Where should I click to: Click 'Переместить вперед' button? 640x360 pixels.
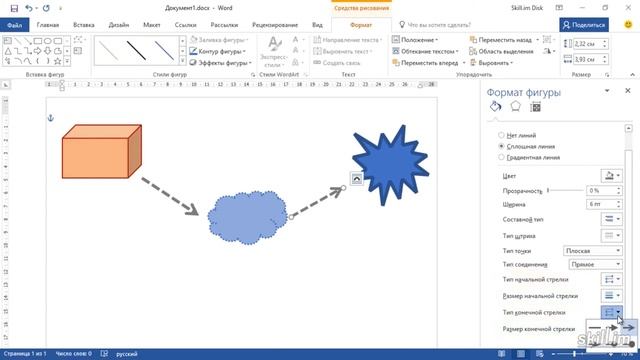[424, 63]
